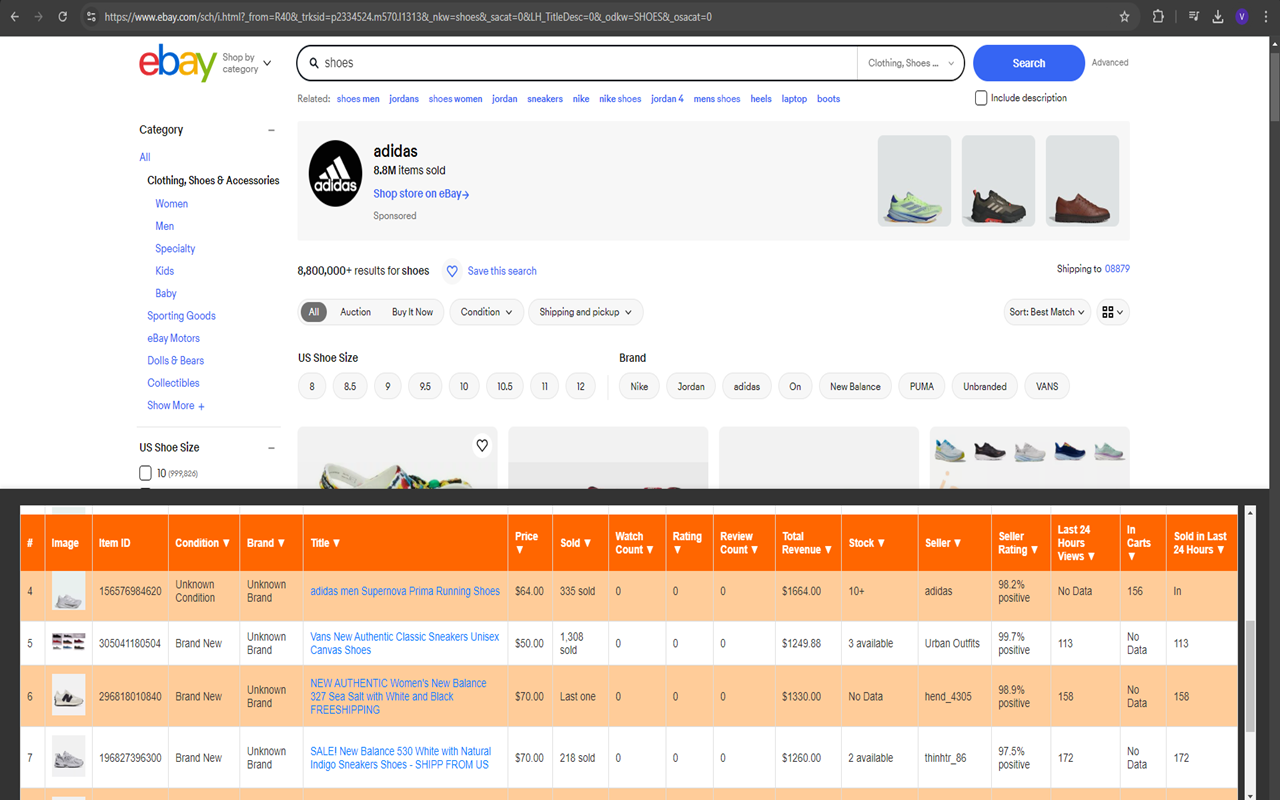The width and height of the screenshot is (1280, 800).
Task: Click Shop store on eBay link
Action: tap(421, 194)
